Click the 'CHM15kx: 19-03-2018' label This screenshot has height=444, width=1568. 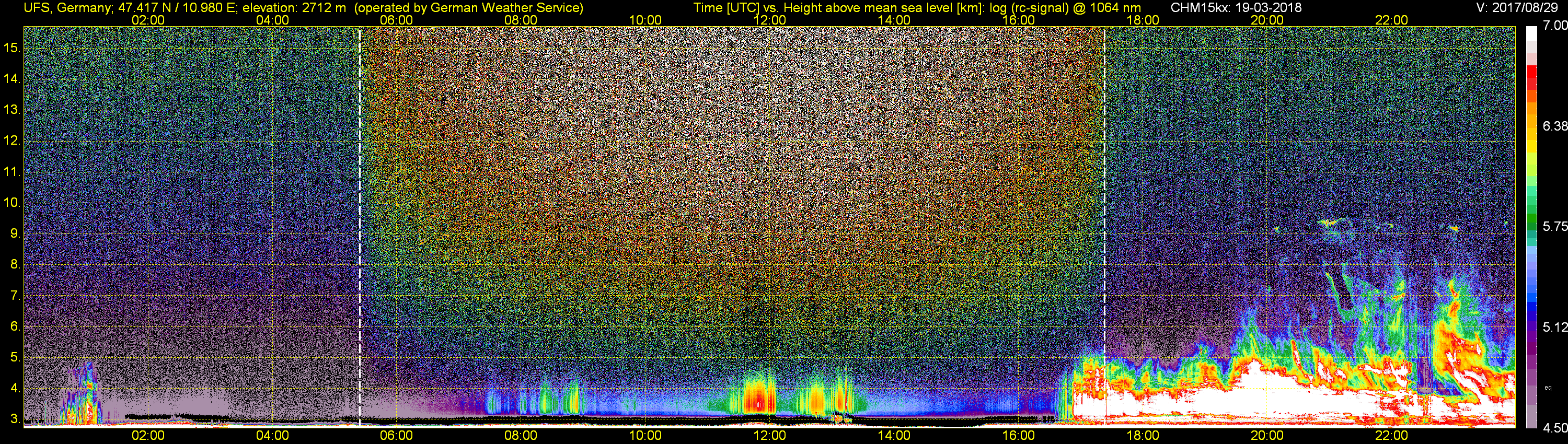1236,8
